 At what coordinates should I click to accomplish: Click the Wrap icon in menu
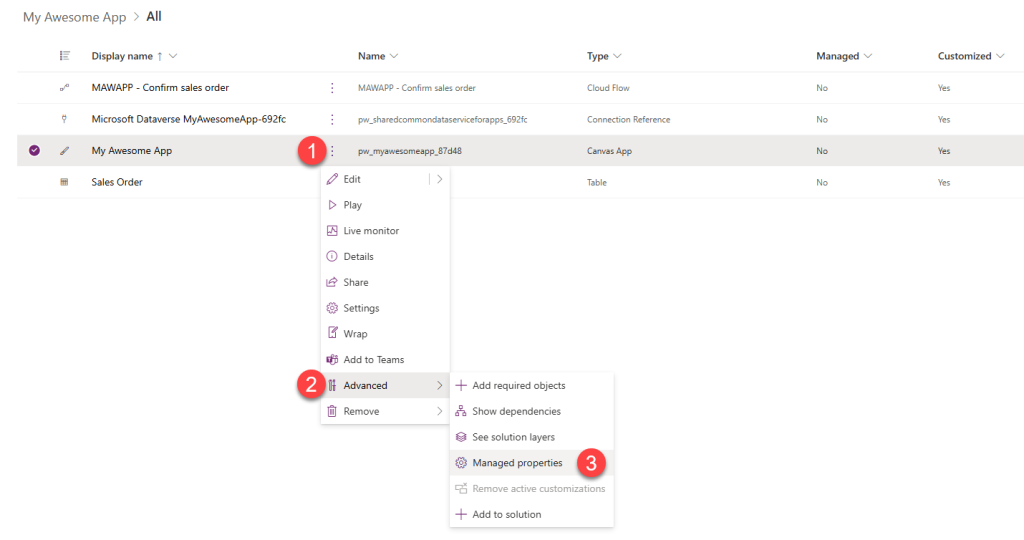pos(332,334)
